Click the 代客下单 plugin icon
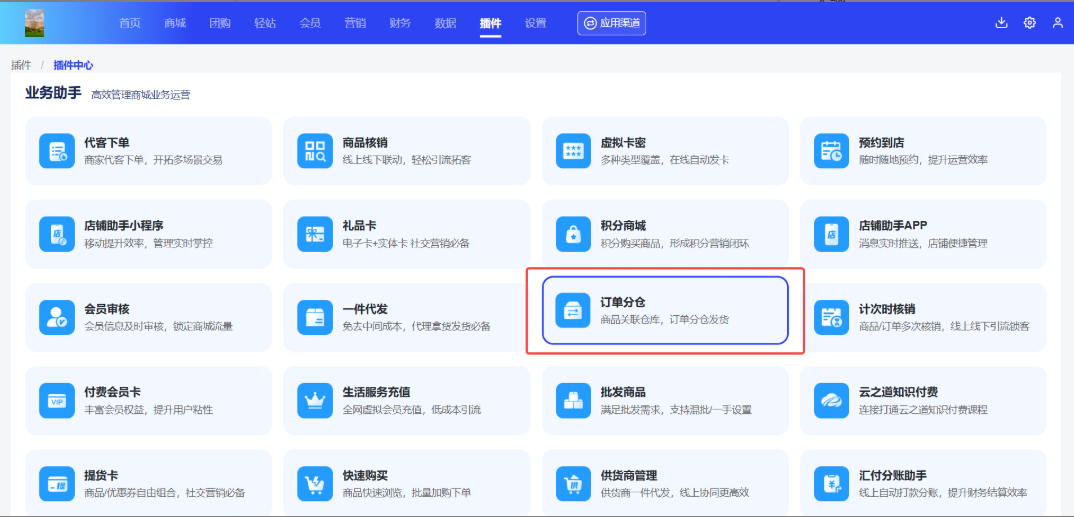 point(57,151)
